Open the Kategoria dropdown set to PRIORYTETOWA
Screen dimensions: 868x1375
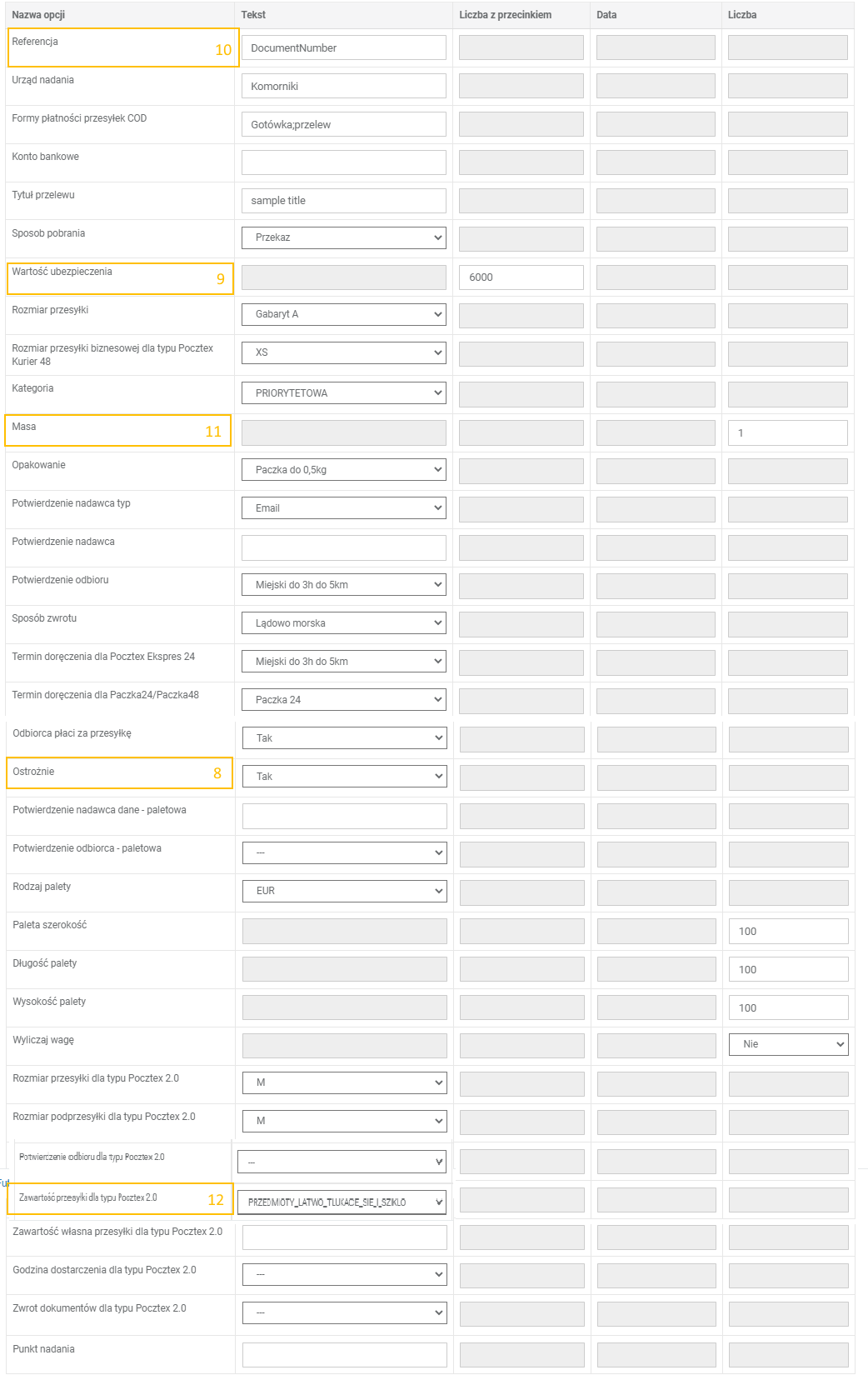344,392
